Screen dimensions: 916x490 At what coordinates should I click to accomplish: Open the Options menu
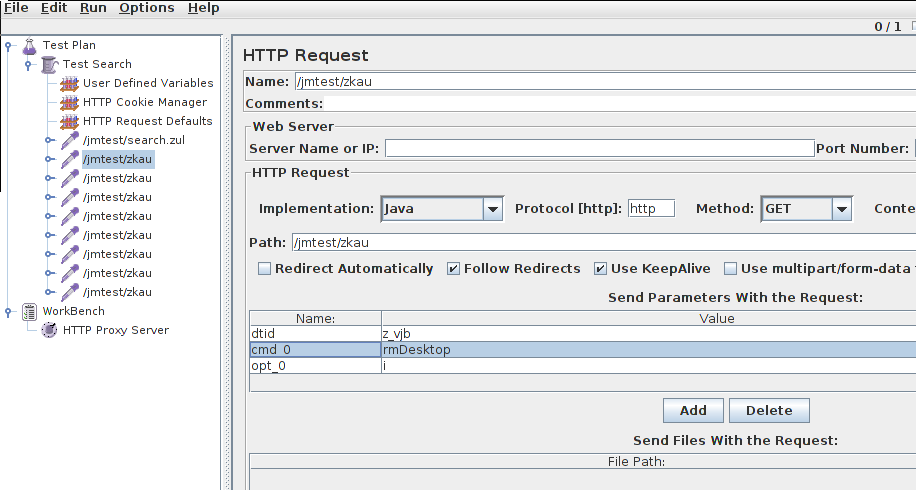(x=147, y=8)
